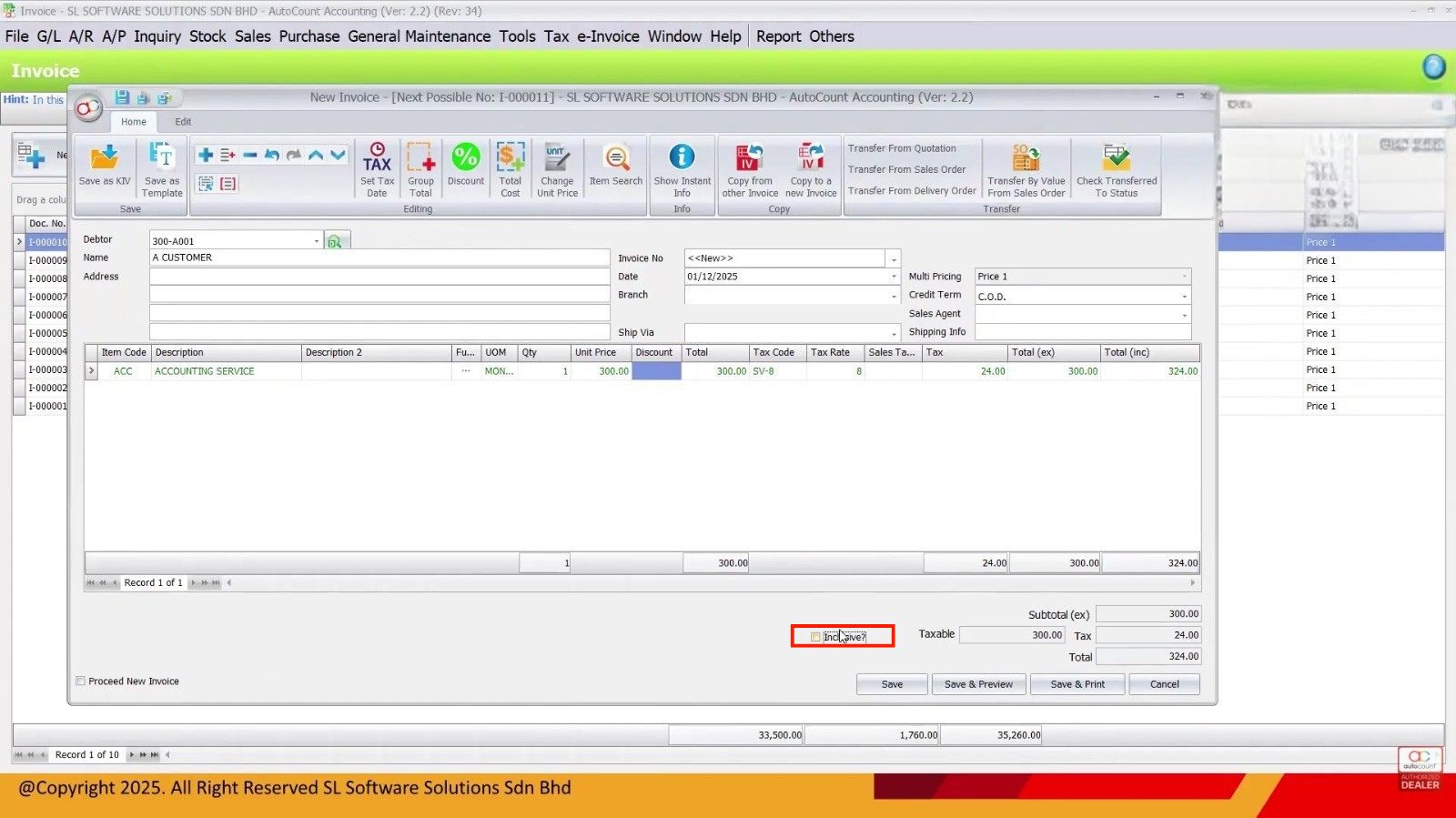
Task: Click the Unit Price column header
Action: (601, 352)
